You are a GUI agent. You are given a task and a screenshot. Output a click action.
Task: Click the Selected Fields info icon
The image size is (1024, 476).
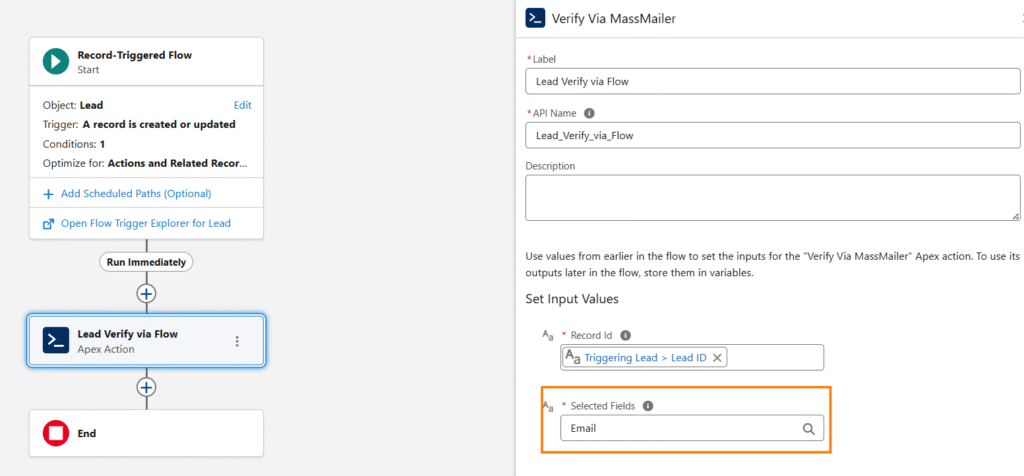(648, 406)
